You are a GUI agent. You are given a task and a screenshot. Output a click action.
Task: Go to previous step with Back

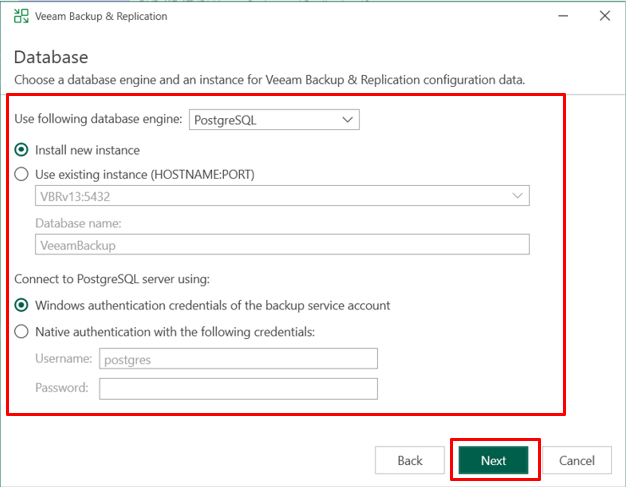[x=410, y=460]
